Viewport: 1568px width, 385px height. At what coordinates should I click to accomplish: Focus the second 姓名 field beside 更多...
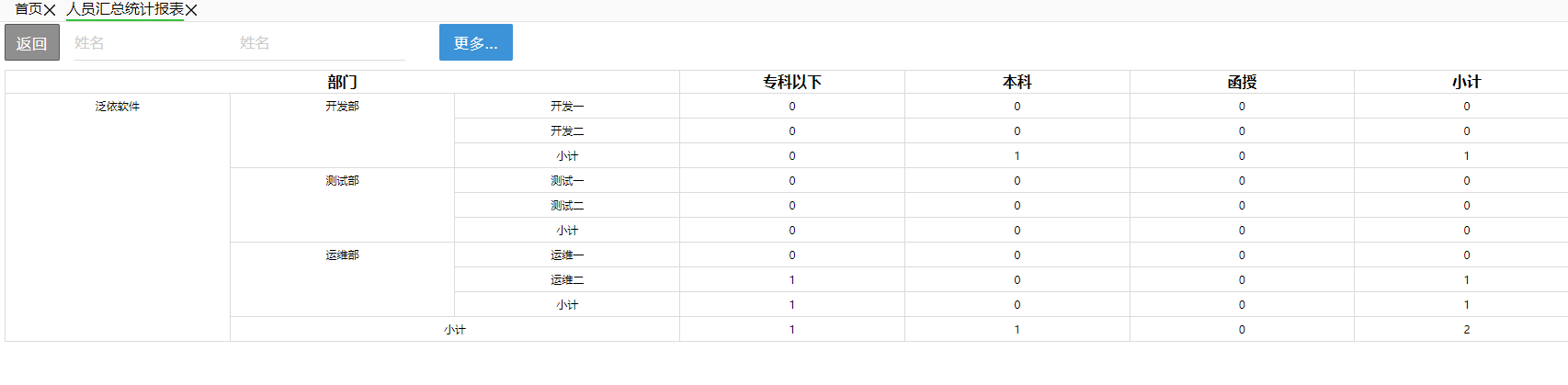pyautogui.click(x=320, y=43)
